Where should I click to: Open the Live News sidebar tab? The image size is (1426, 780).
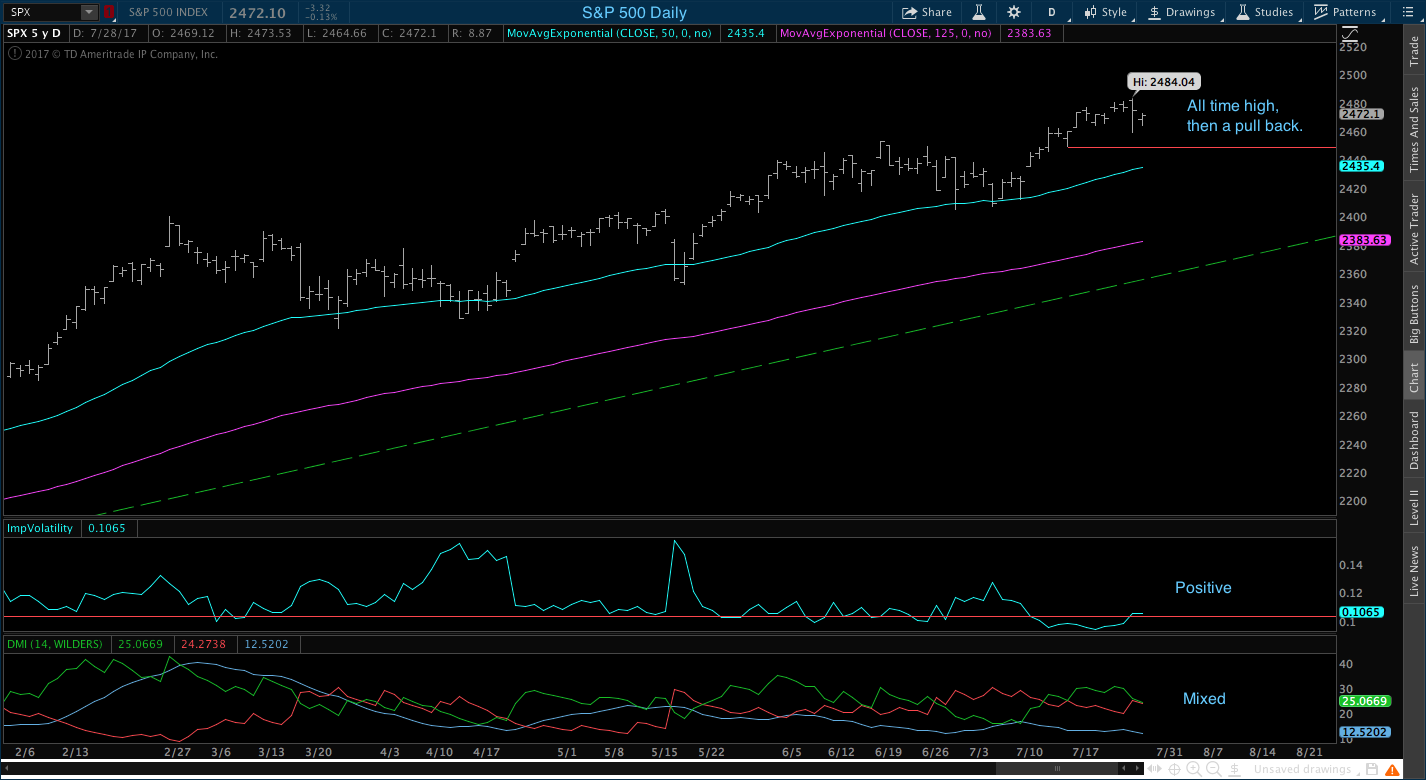(1414, 571)
